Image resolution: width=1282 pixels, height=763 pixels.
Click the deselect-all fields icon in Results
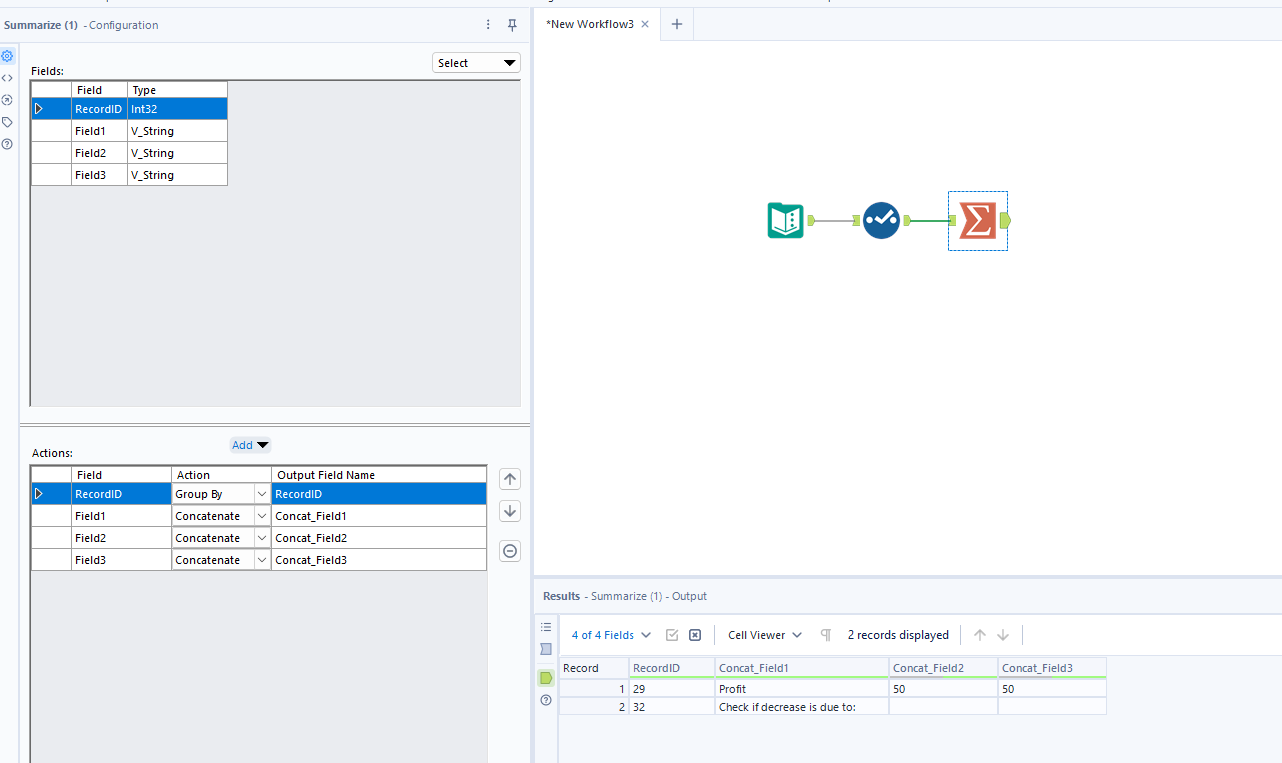(x=694, y=634)
